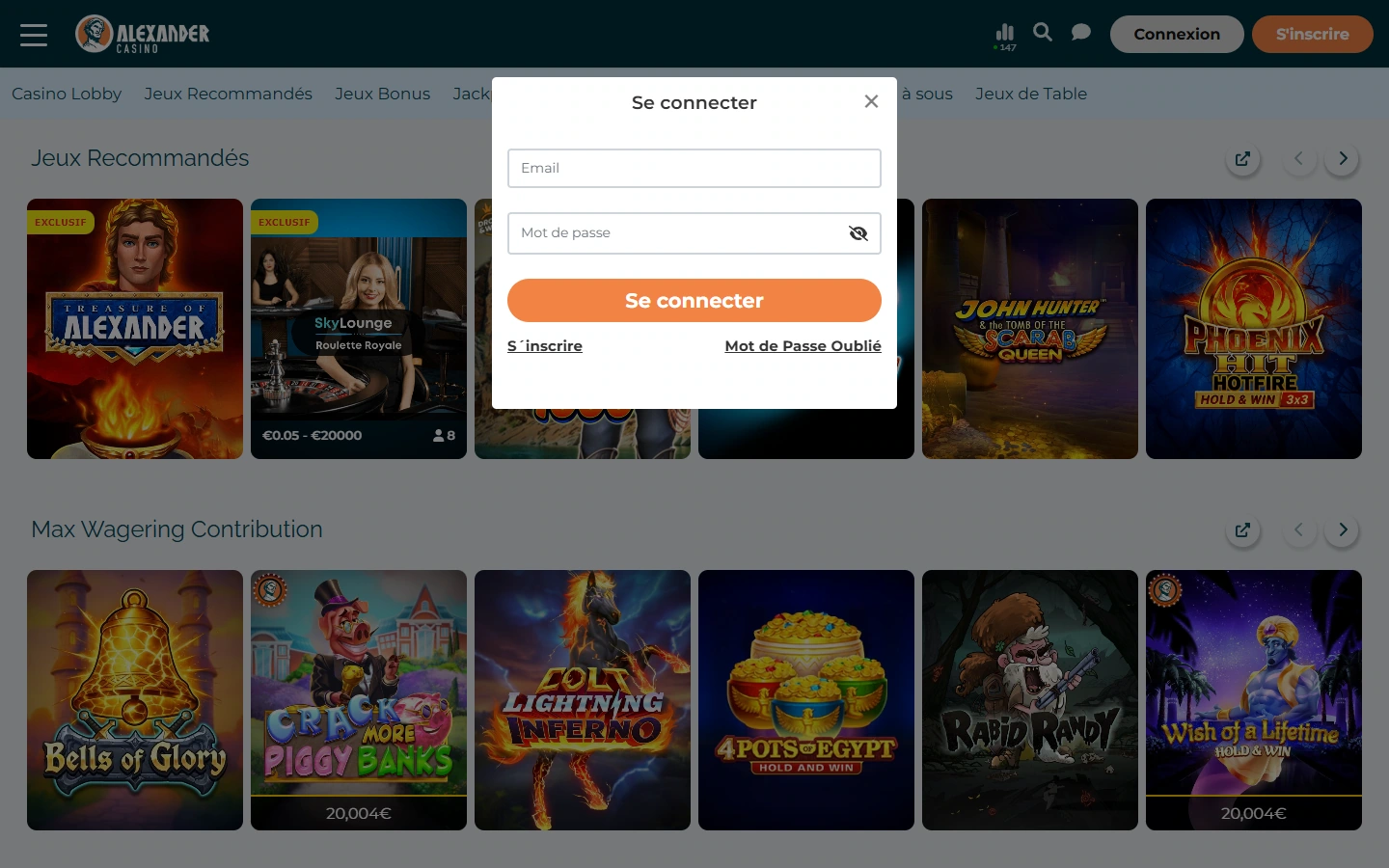The height and width of the screenshot is (868, 1389).
Task: Click the Connexion header button
Action: [1177, 34]
